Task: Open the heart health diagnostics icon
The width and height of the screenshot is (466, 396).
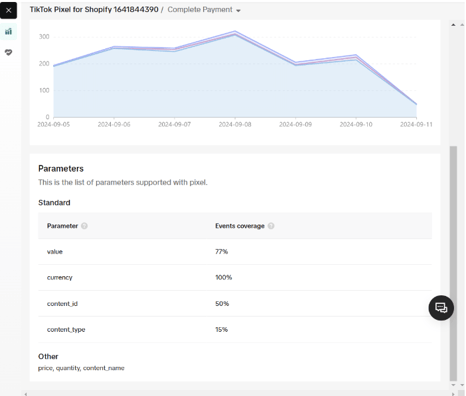Action: coord(8,52)
